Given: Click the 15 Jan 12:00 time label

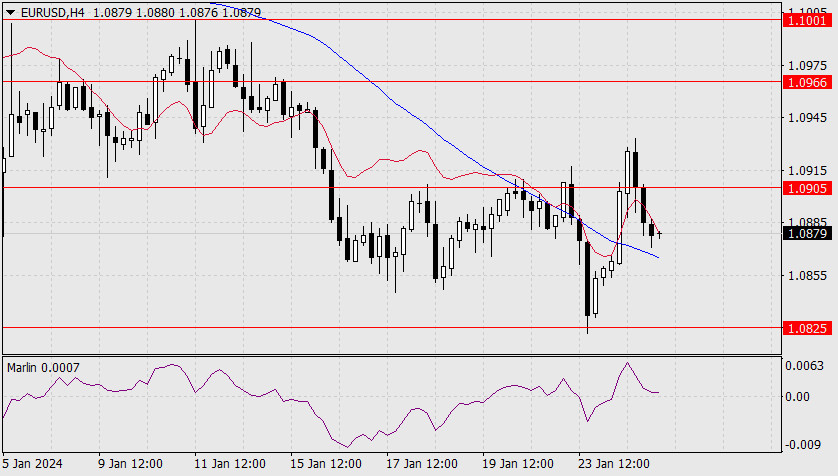Looking at the screenshot, I should click(x=325, y=463).
